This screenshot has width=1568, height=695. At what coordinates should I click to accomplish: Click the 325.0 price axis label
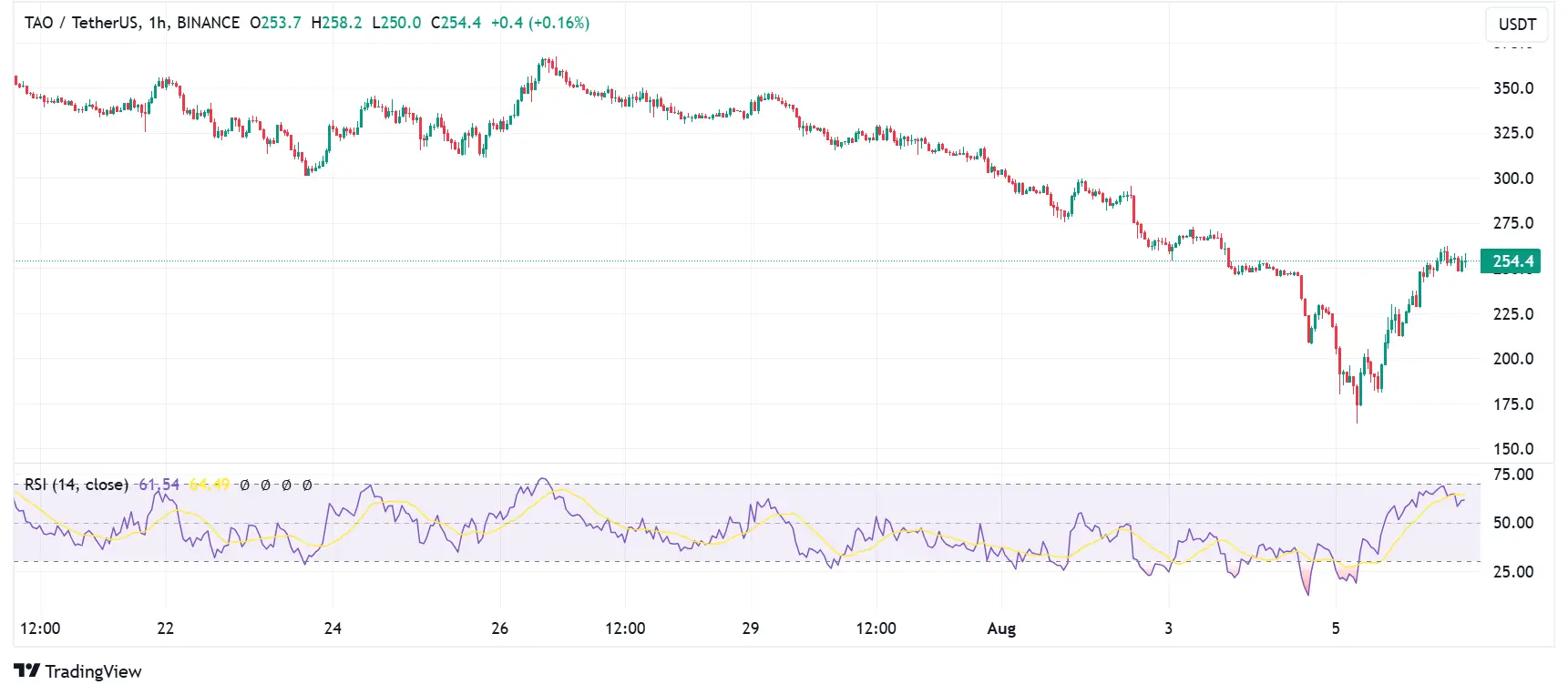click(x=1512, y=133)
